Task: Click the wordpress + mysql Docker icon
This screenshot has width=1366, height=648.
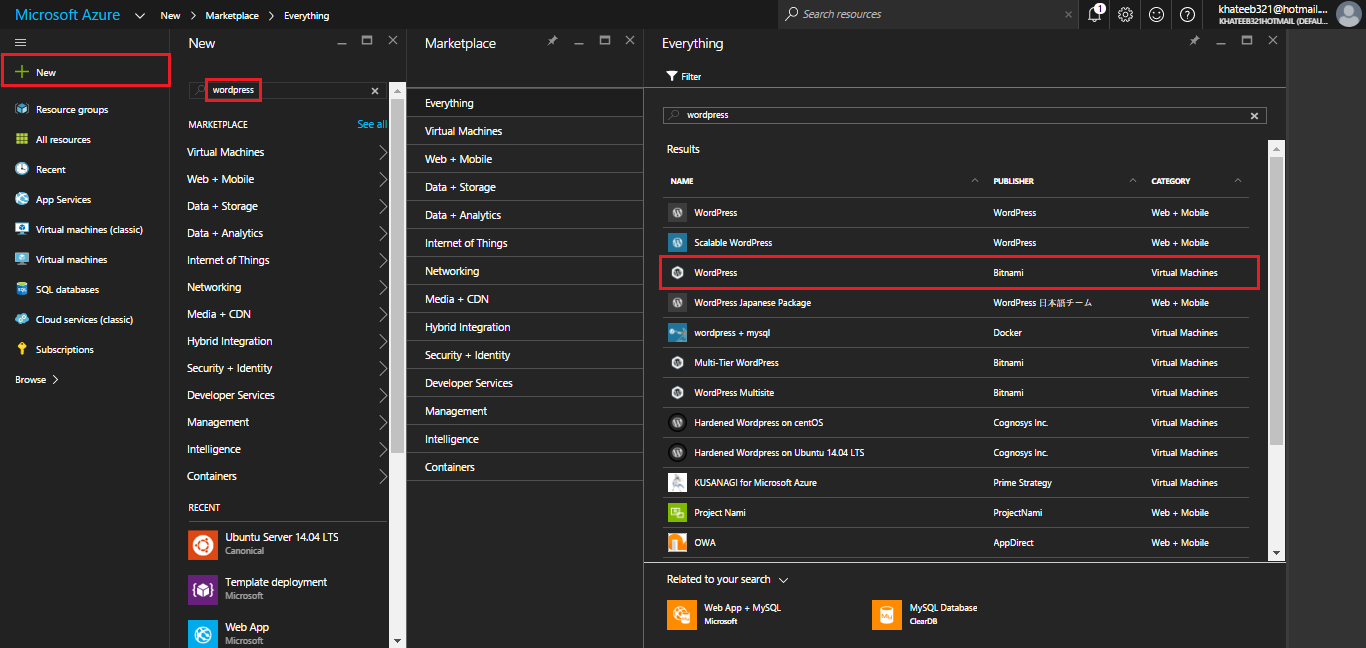Action: (x=677, y=333)
